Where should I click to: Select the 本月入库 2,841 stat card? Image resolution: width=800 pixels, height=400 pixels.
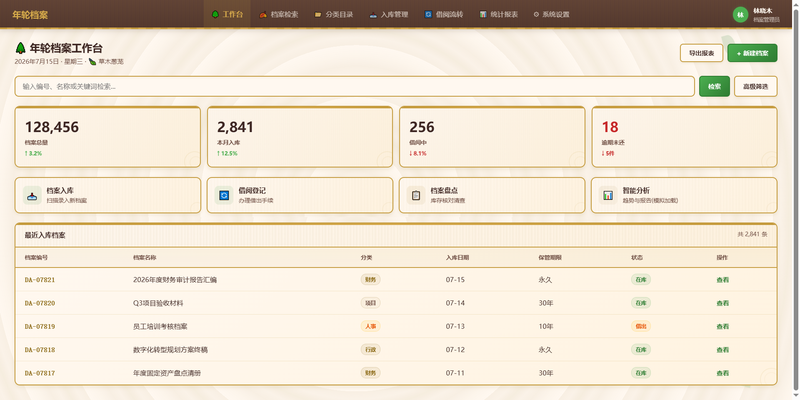[x=300, y=137]
